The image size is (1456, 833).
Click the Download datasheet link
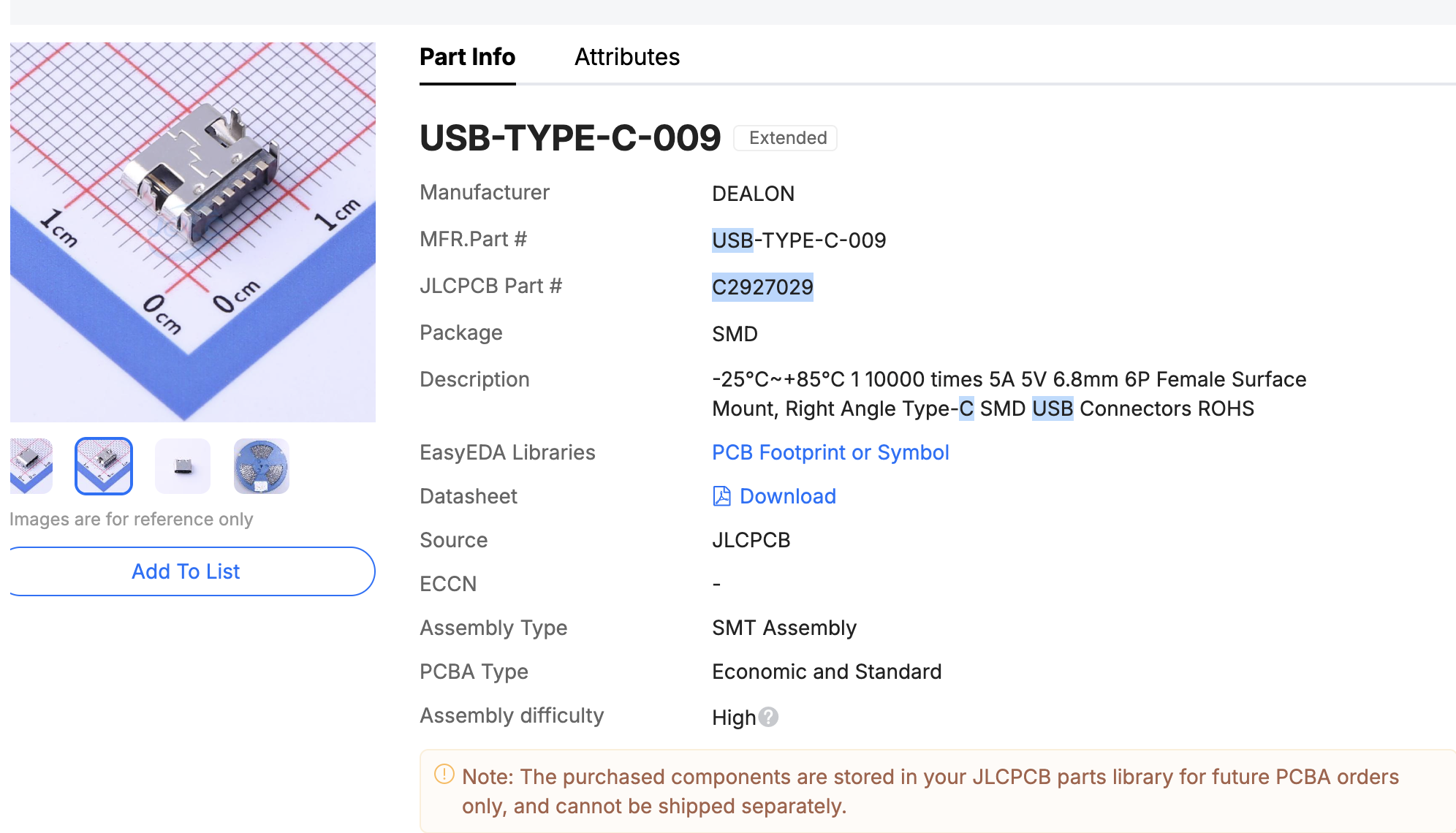pos(788,496)
